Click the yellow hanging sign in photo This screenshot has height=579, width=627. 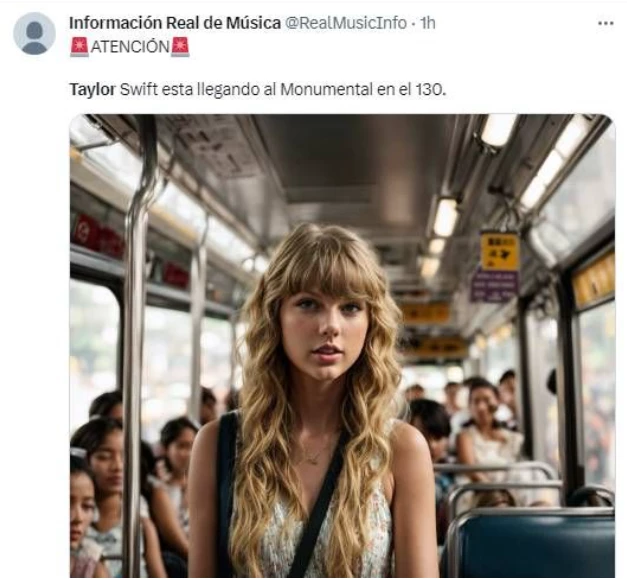point(499,252)
